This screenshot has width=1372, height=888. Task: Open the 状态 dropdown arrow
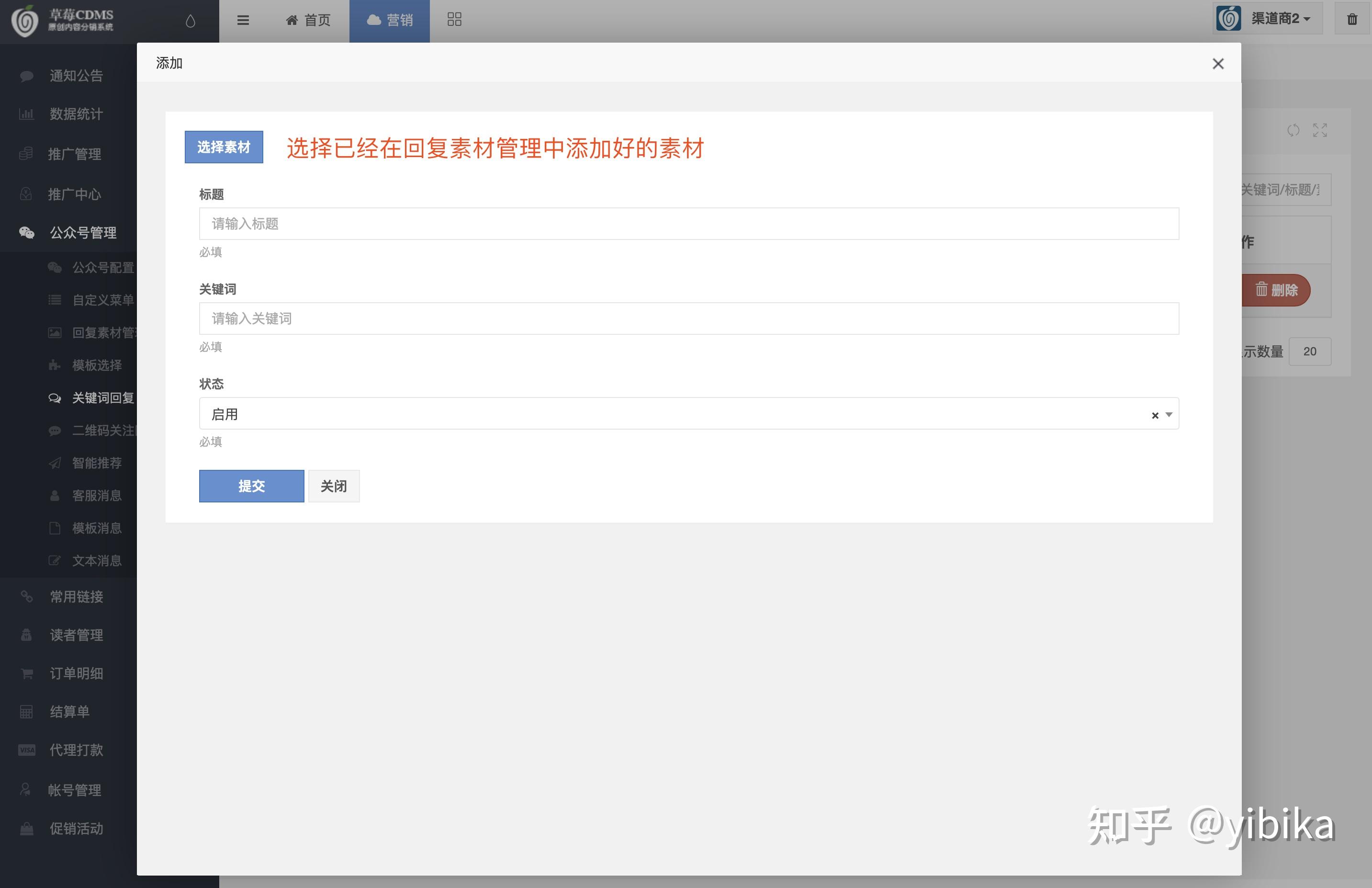pyautogui.click(x=1169, y=415)
